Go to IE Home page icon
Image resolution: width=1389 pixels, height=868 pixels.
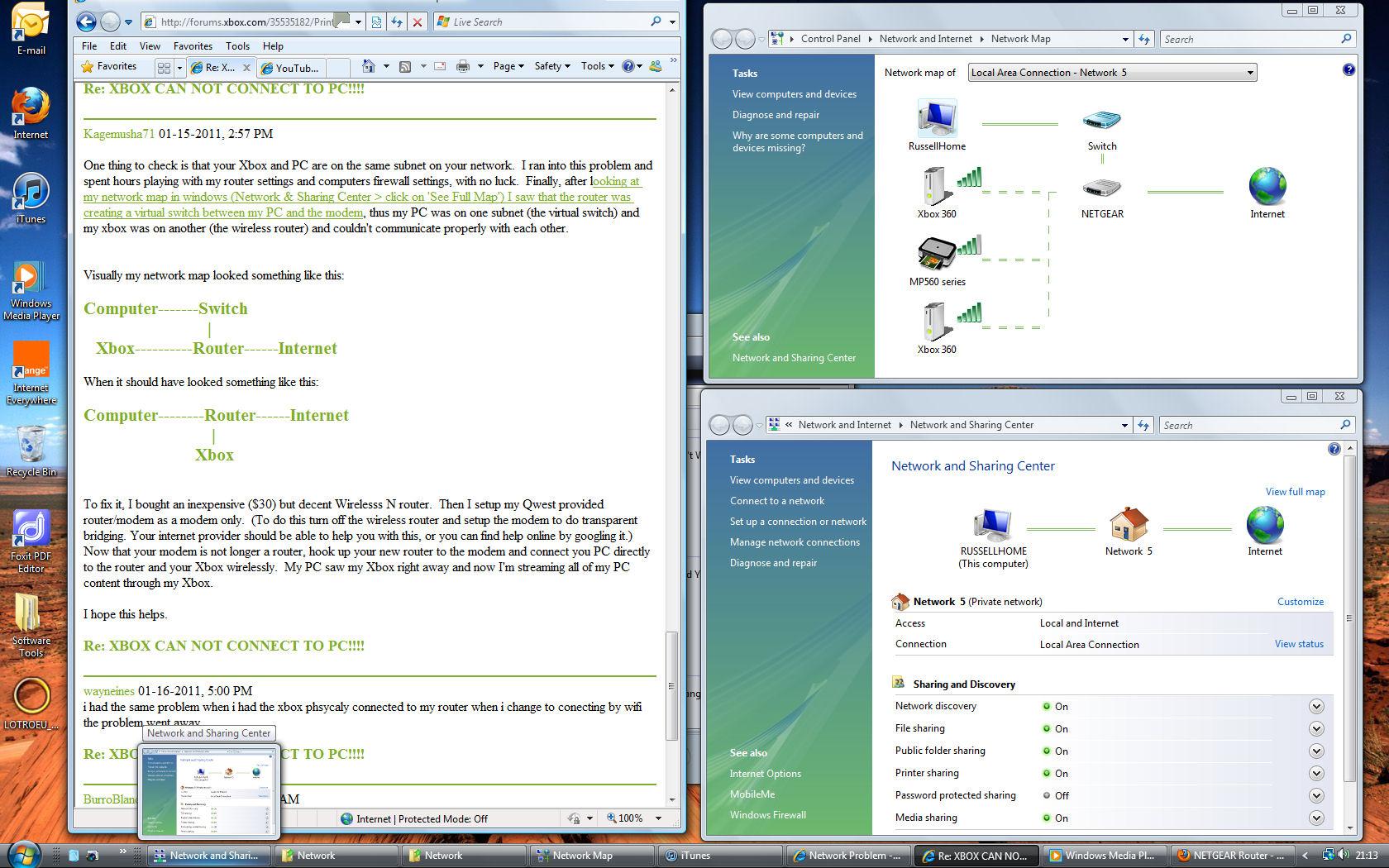[369, 66]
